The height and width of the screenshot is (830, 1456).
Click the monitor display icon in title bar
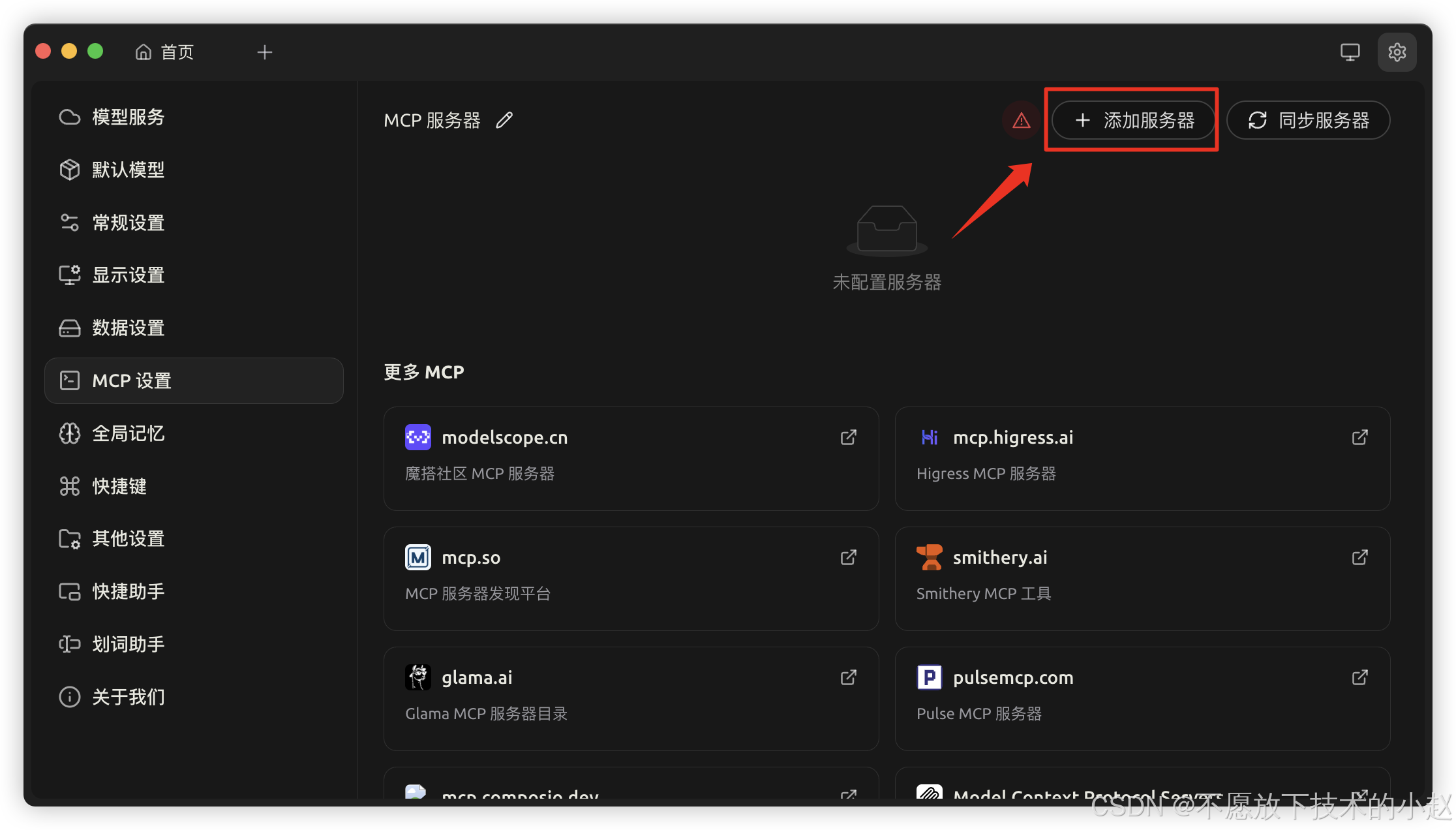click(1350, 52)
